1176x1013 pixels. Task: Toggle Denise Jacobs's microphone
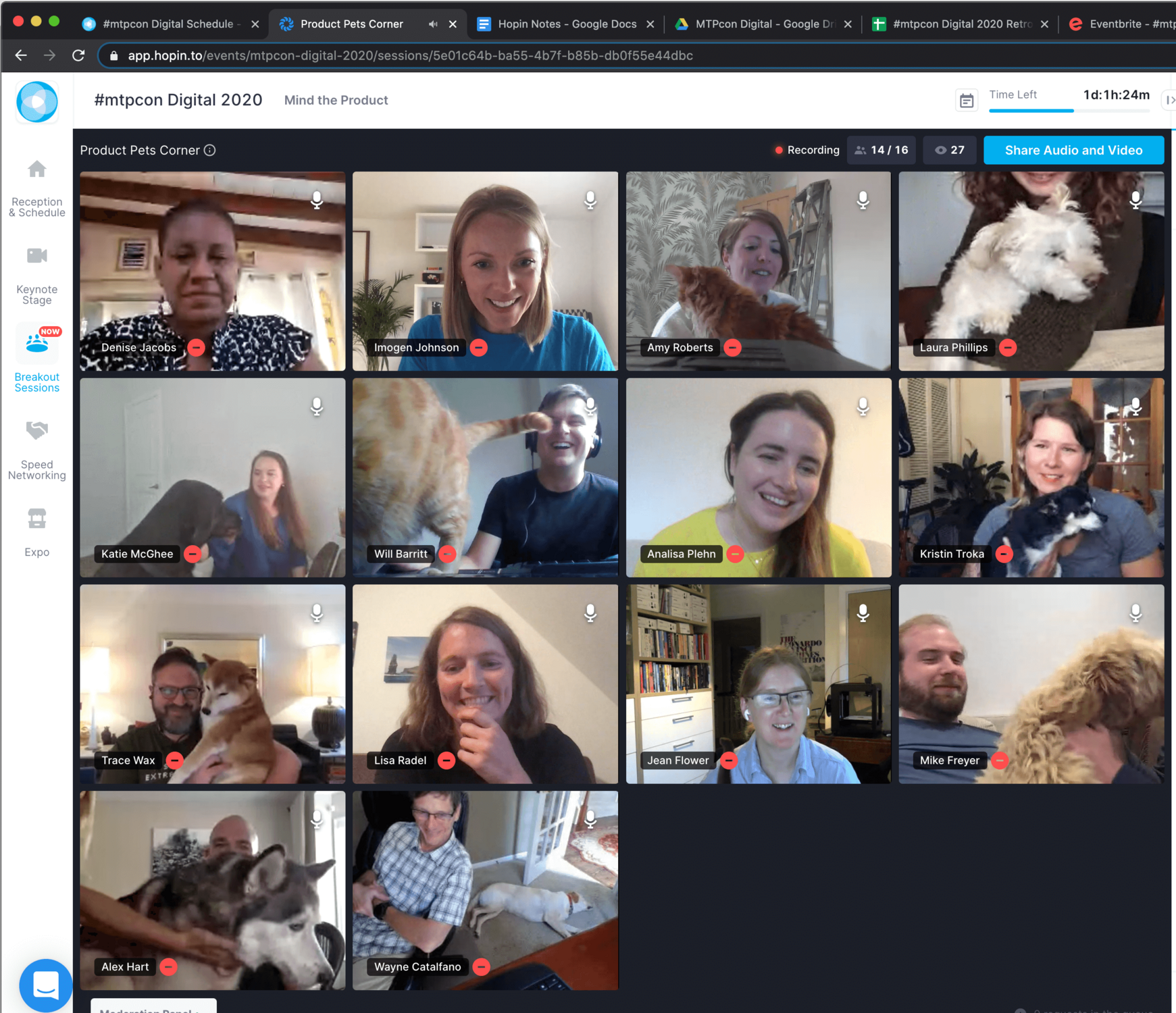(317, 200)
